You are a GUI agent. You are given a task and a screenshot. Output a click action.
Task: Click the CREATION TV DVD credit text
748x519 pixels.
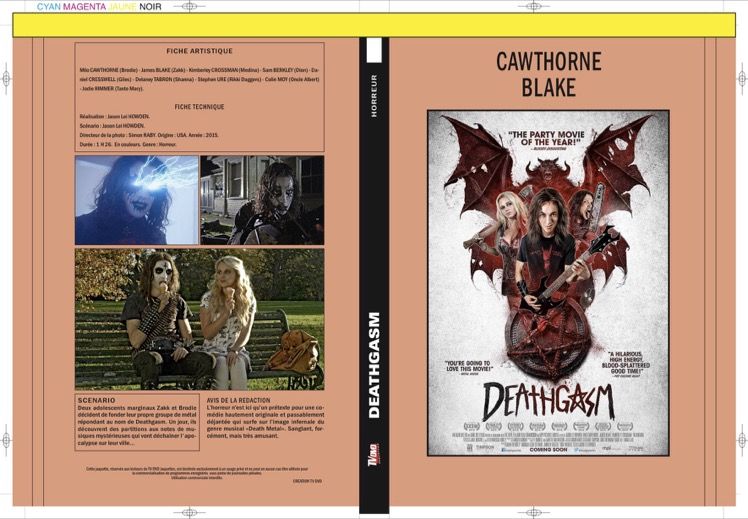pos(307,481)
